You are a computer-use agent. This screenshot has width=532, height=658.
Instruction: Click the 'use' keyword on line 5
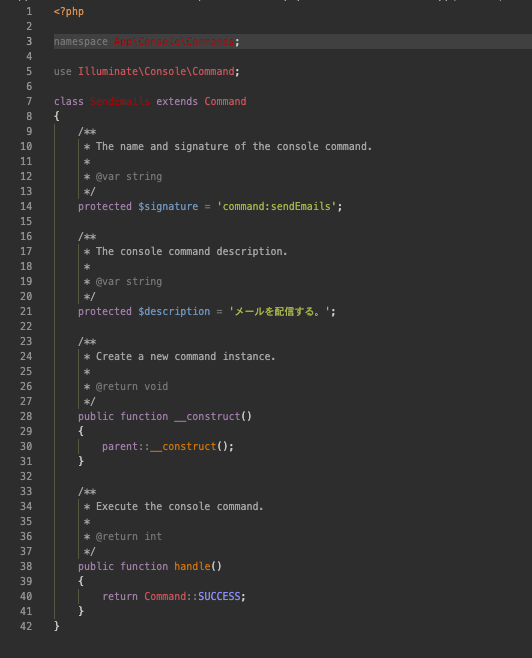coord(63,71)
